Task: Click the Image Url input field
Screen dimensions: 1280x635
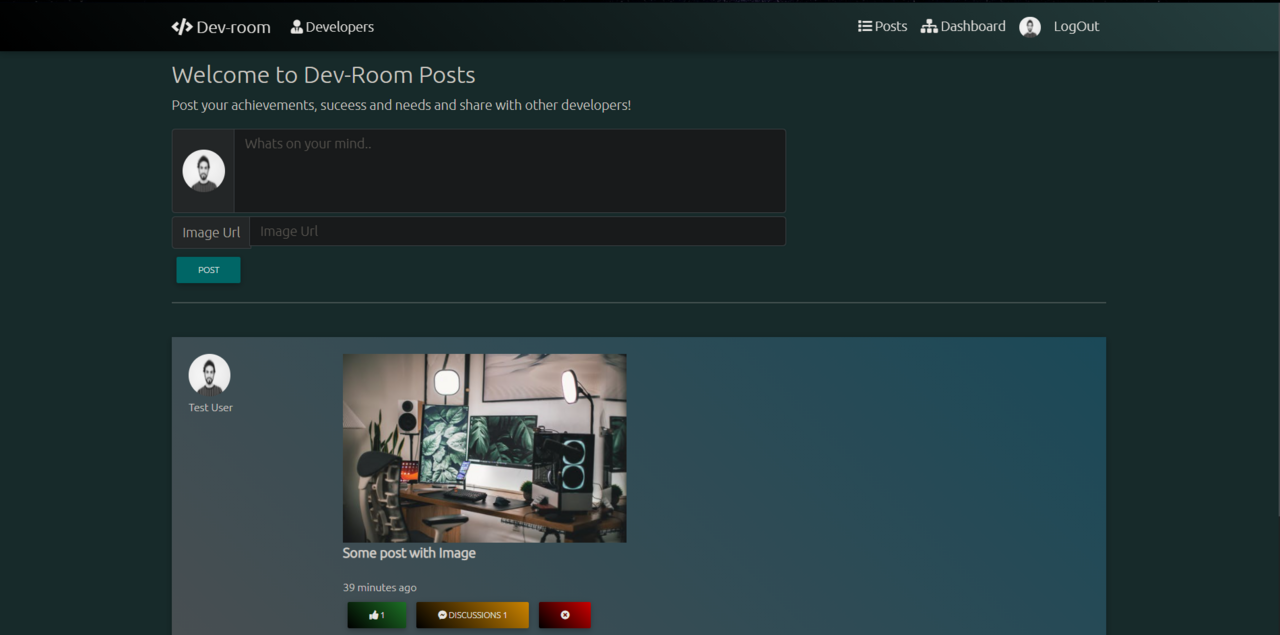Action: (x=517, y=232)
